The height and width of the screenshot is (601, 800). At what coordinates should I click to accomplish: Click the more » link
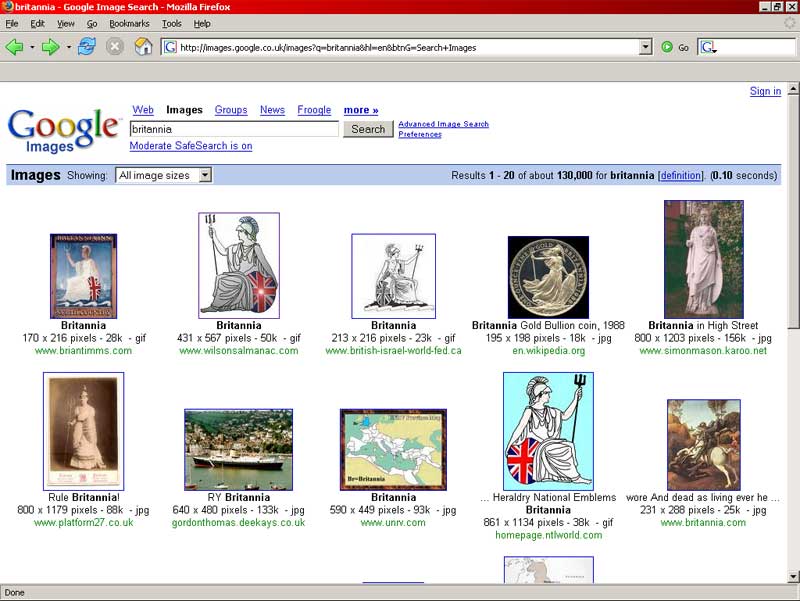[x=361, y=110]
